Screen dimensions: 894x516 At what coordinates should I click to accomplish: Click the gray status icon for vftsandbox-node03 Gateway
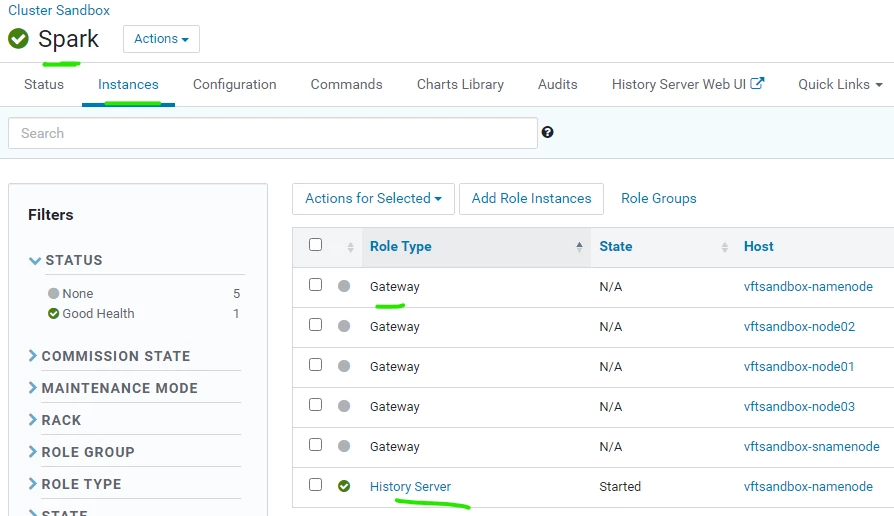pyautogui.click(x=344, y=406)
